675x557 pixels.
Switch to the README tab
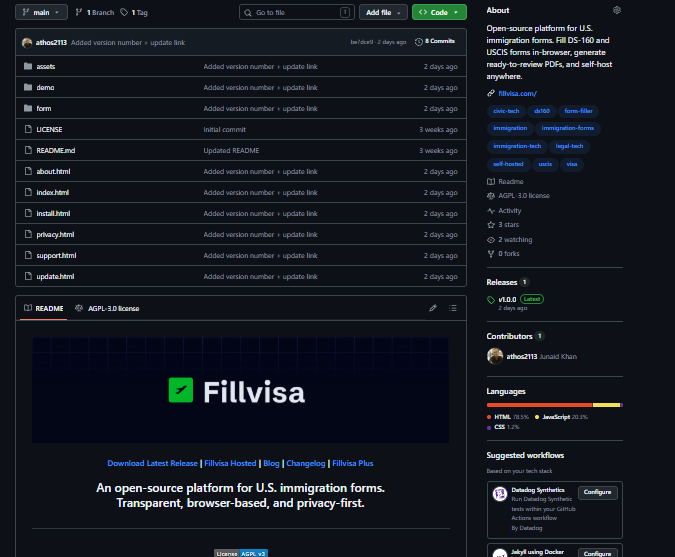[x=43, y=309]
